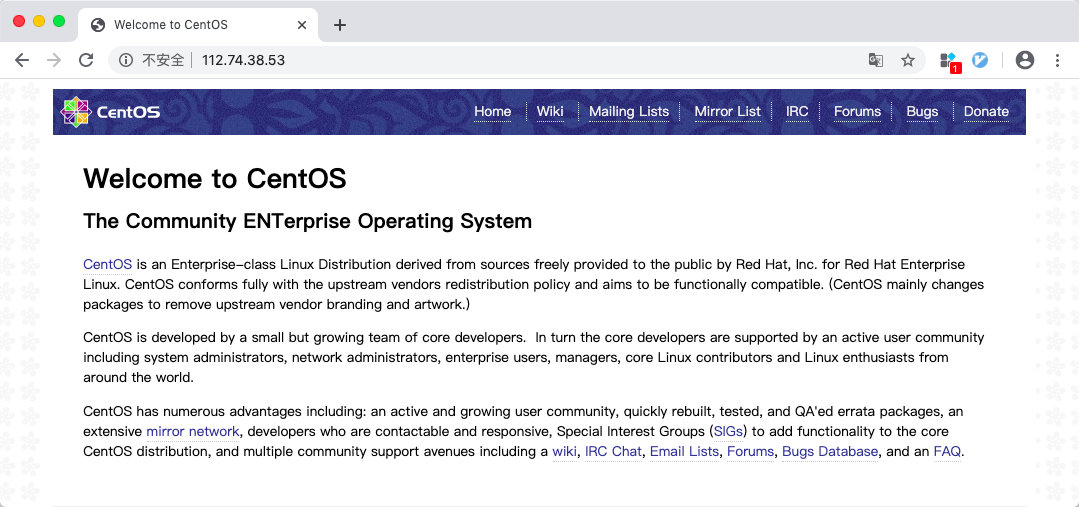Click the Welcome to CentOS heading

[x=215, y=179]
